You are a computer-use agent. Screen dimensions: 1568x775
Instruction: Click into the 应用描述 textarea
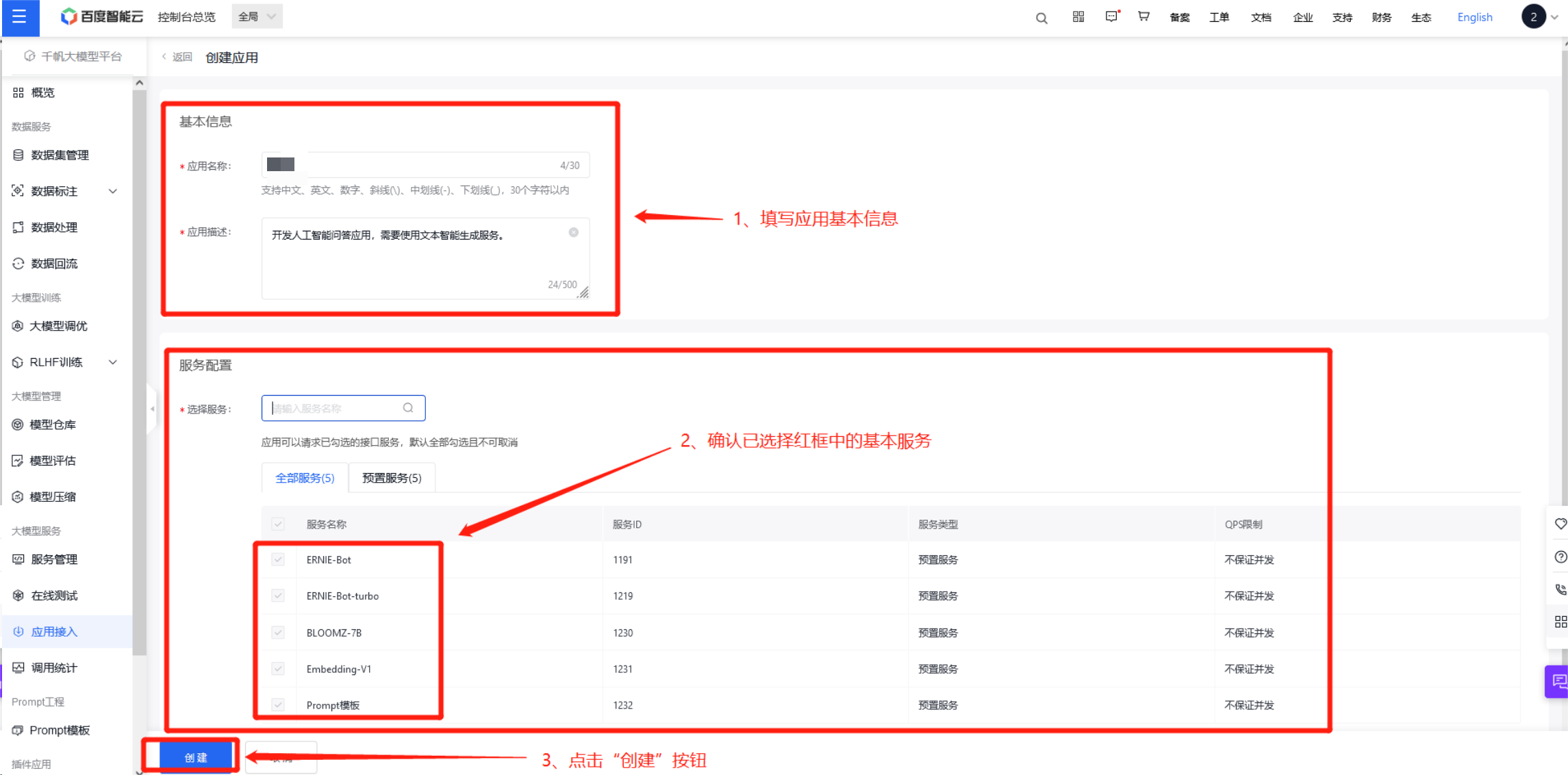(425, 259)
